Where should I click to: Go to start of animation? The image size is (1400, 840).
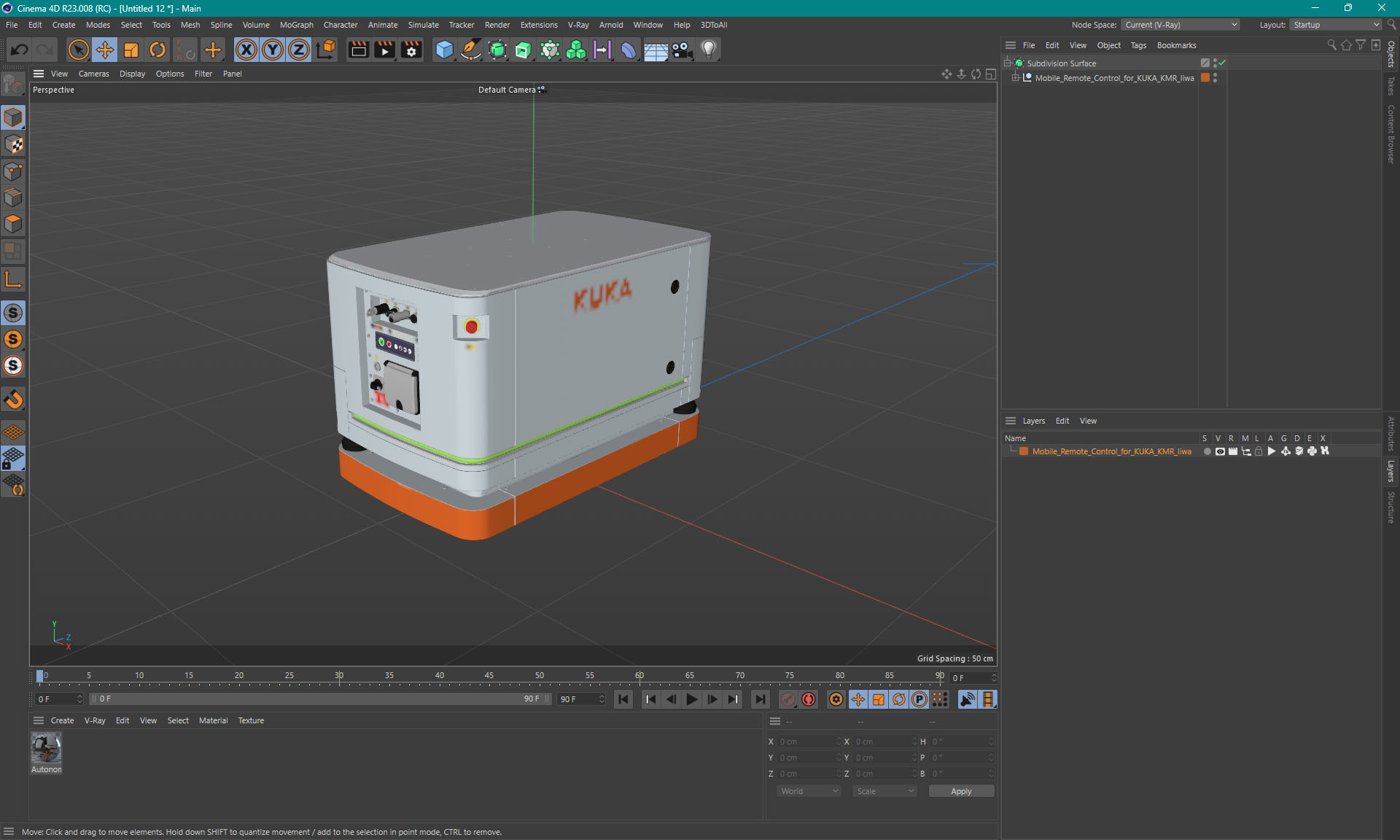[x=623, y=699]
